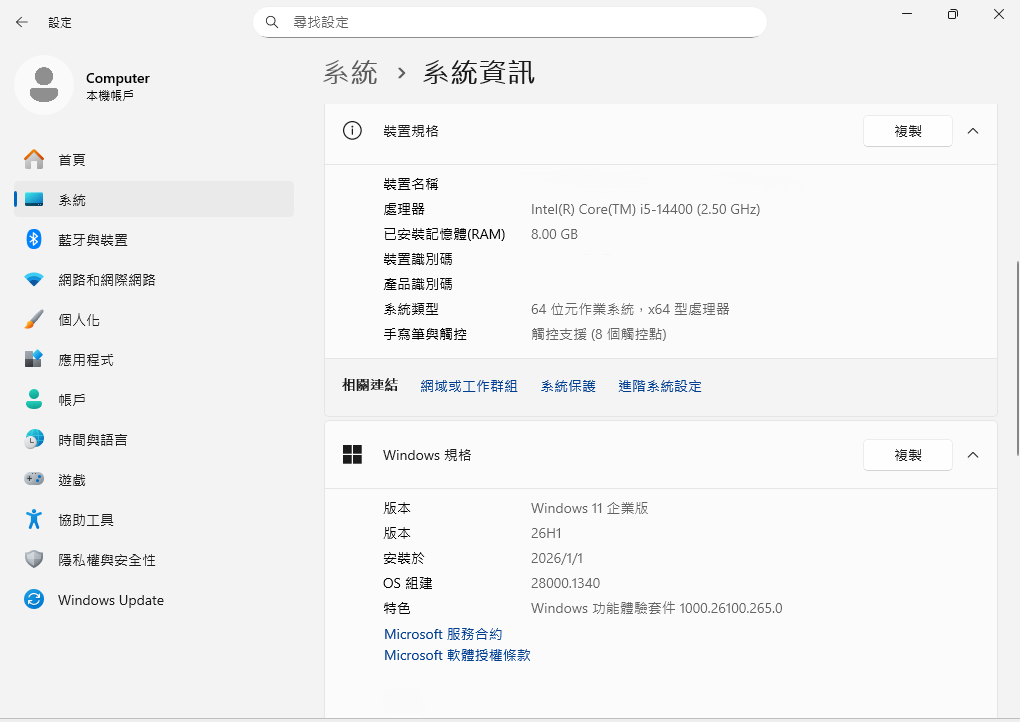The height and width of the screenshot is (722, 1020).
Task: Open 個人化 paintbrush icon
Action: click(34, 320)
